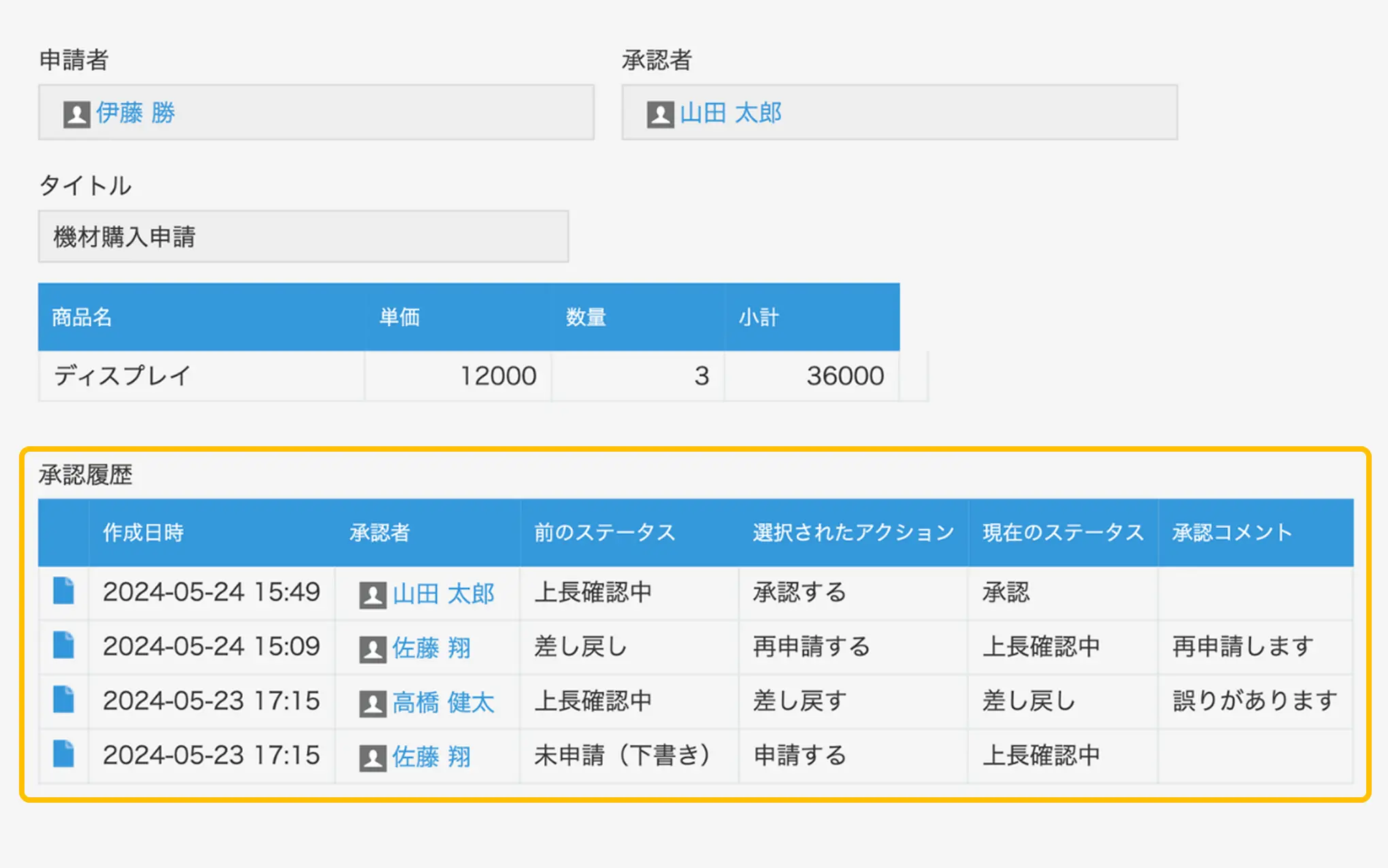Click the comment 誤りがあります cell
The image size is (1388, 868).
click(x=1255, y=701)
